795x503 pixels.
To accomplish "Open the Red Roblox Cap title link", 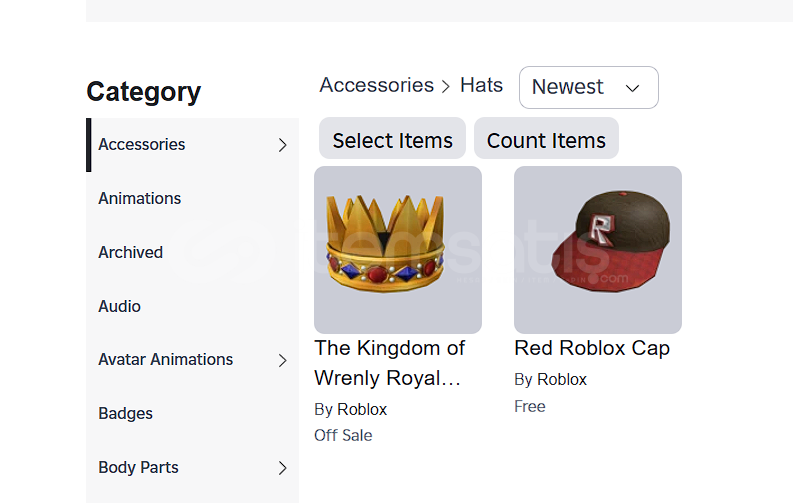I will (x=592, y=348).
